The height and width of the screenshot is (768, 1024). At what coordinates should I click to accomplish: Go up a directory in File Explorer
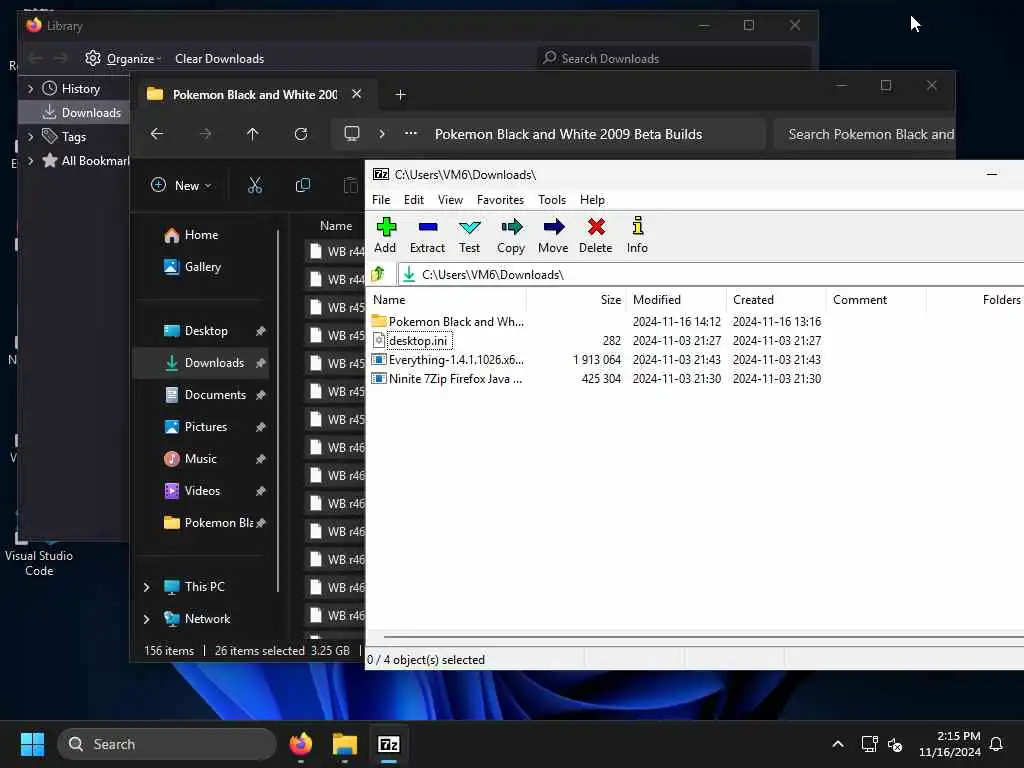click(253, 134)
